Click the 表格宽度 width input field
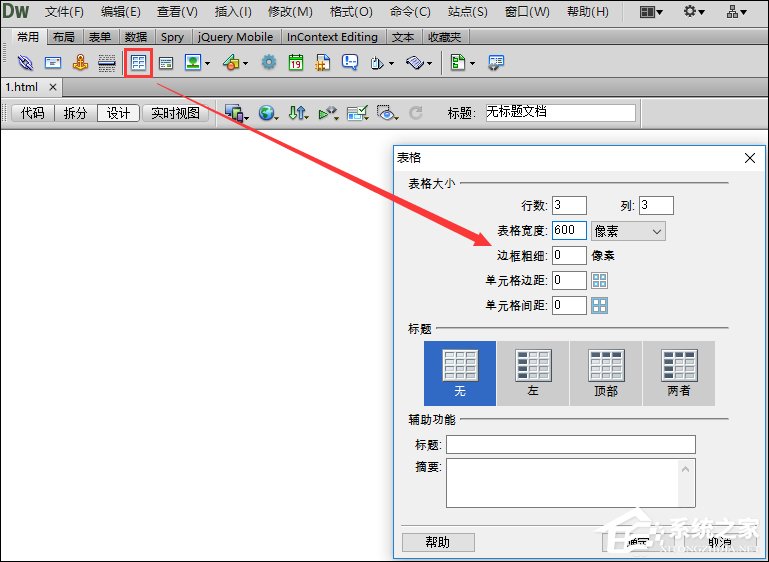Viewport: 769px width, 562px height. tap(569, 230)
